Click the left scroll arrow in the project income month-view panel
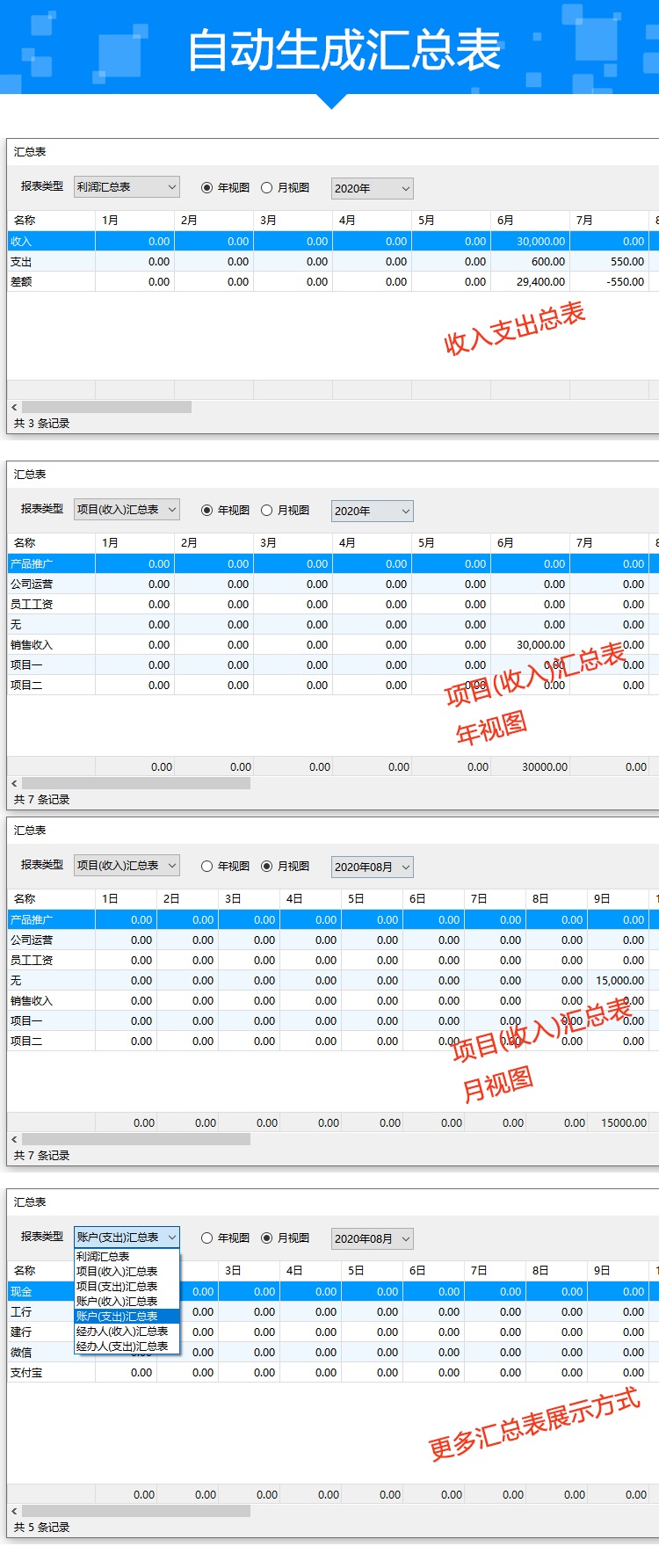Image resolution: width=659 pixels, height=1568 pixels. coord(14,1139)
